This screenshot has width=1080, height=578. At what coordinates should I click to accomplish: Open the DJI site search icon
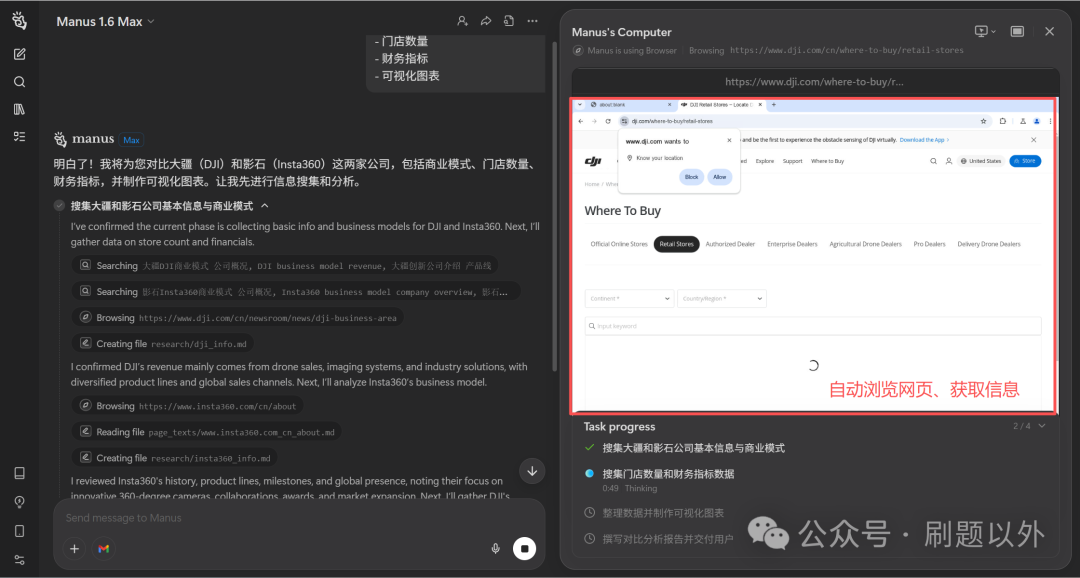click(933, 161)
